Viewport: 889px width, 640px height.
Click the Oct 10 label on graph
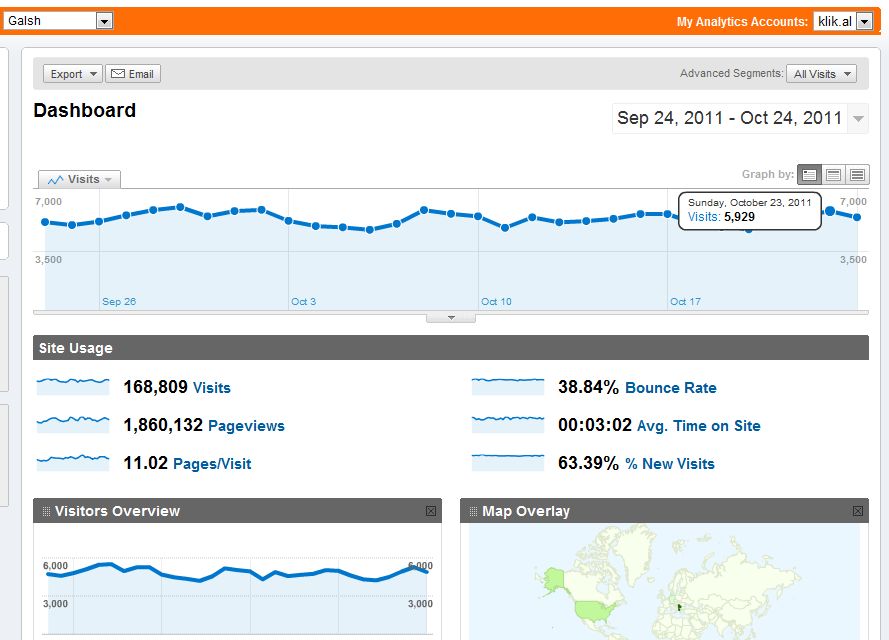496,302
